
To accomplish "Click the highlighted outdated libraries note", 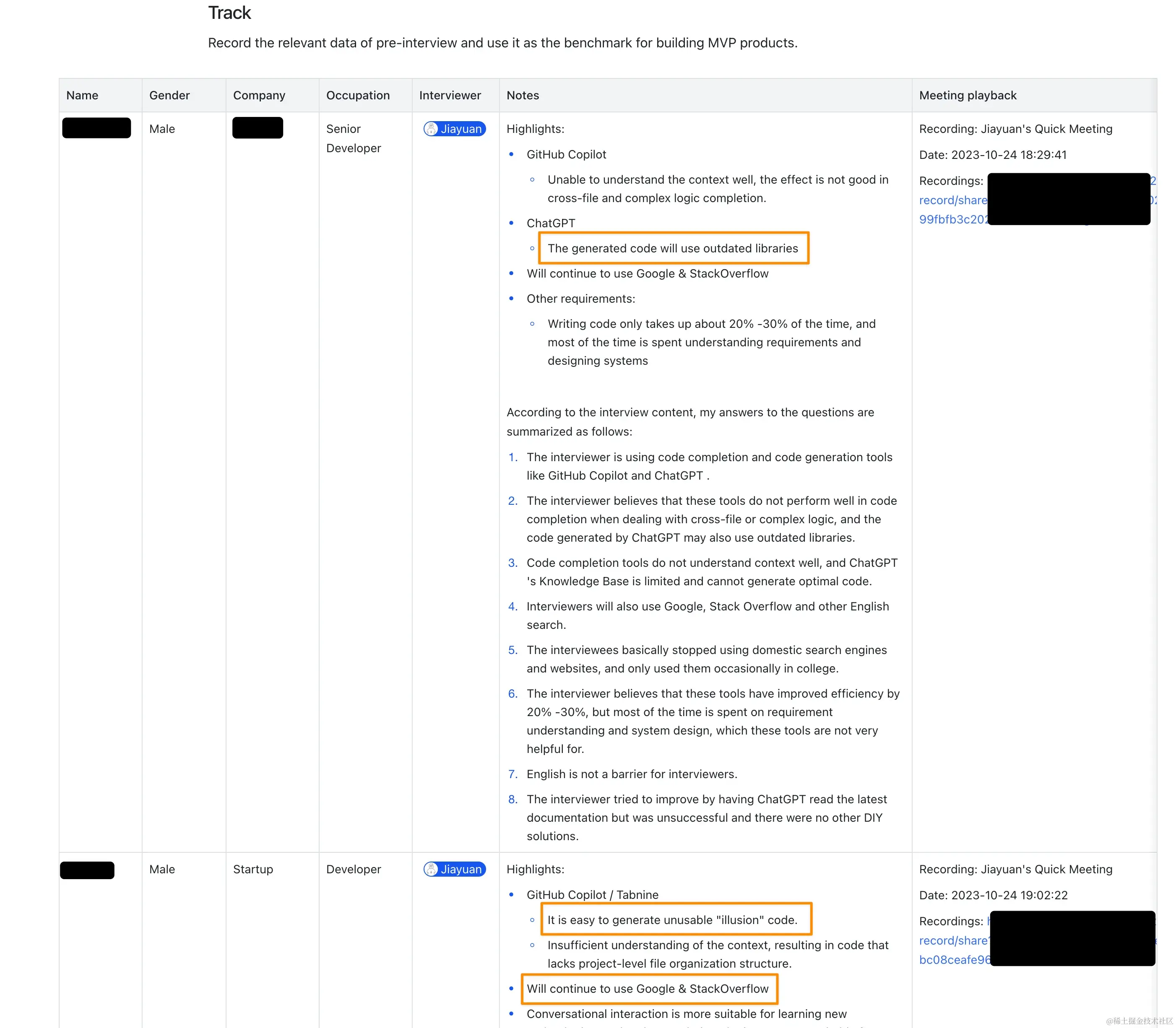I will 672,248.
